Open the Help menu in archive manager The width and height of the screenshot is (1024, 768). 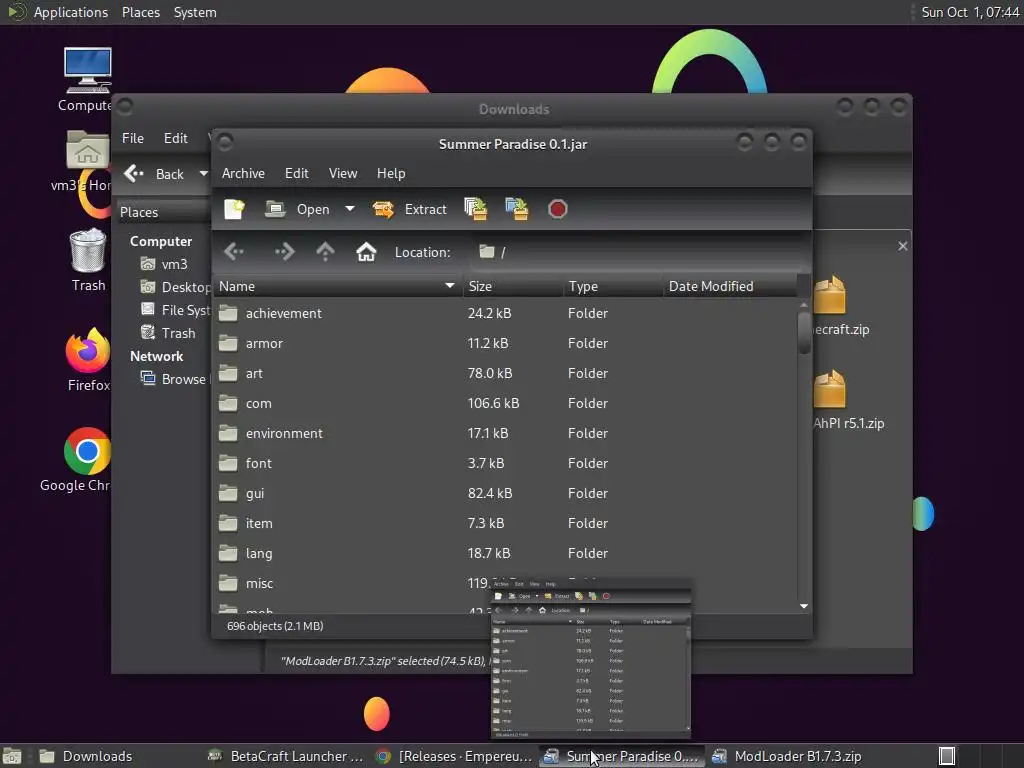click(x=391, y=173)
